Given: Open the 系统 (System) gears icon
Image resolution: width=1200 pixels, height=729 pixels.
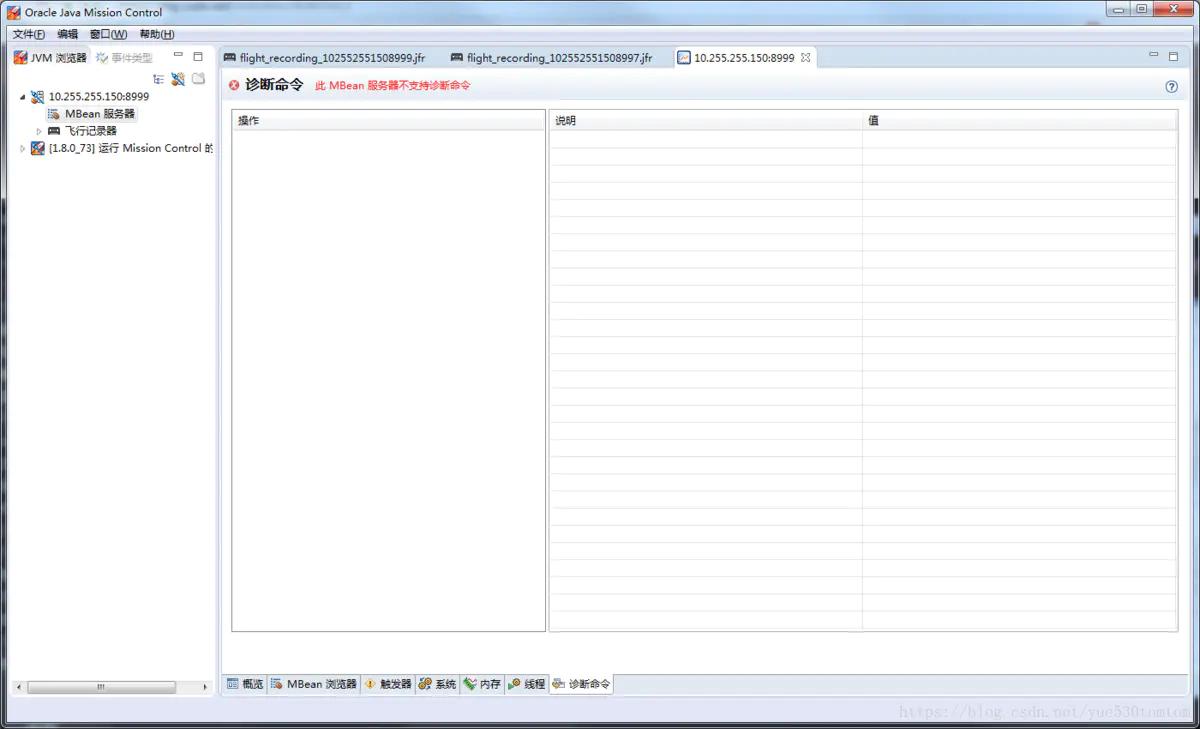Looking at the screenshot, I should (x=425, y=684).
